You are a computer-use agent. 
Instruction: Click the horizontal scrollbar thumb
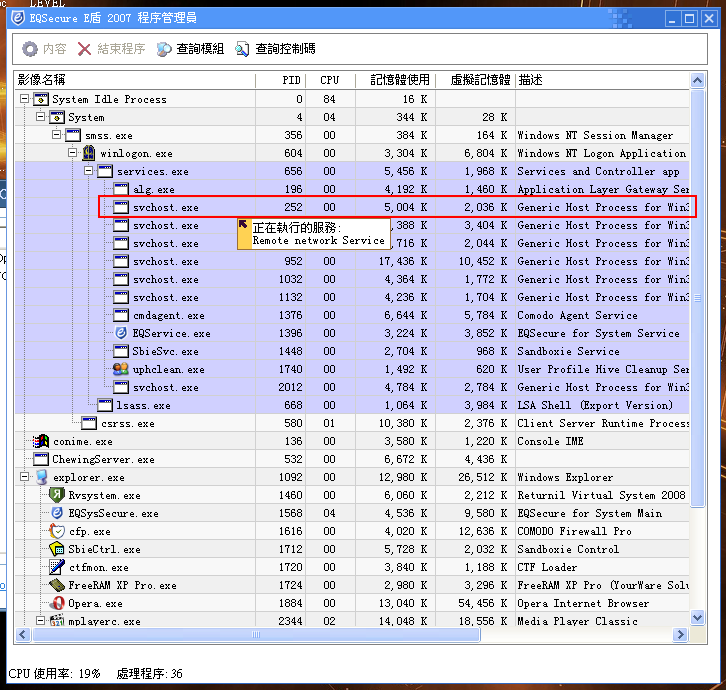pos(256,634)
